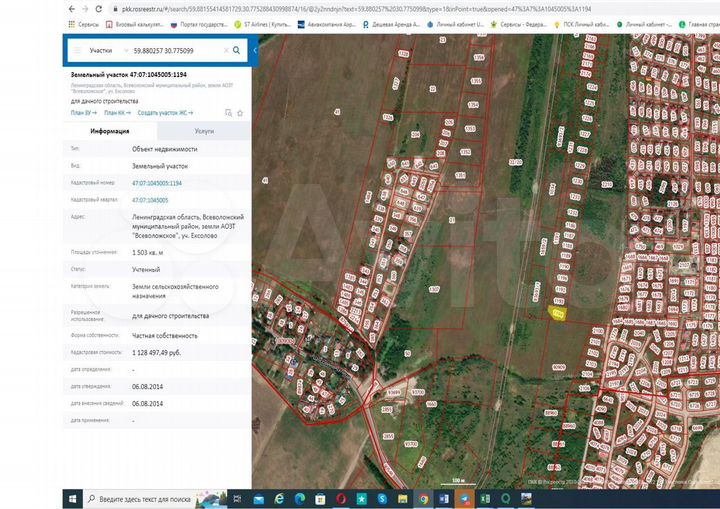Click the search magnifier icon

click(236, 49)
